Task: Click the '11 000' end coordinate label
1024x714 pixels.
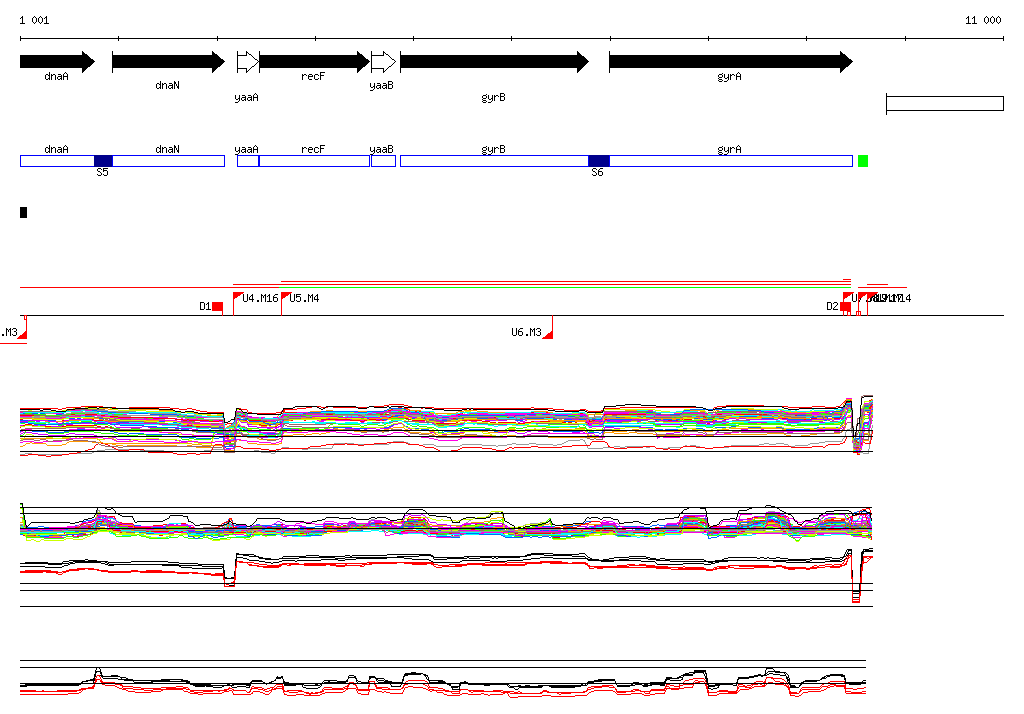Action: coord(983,20)
